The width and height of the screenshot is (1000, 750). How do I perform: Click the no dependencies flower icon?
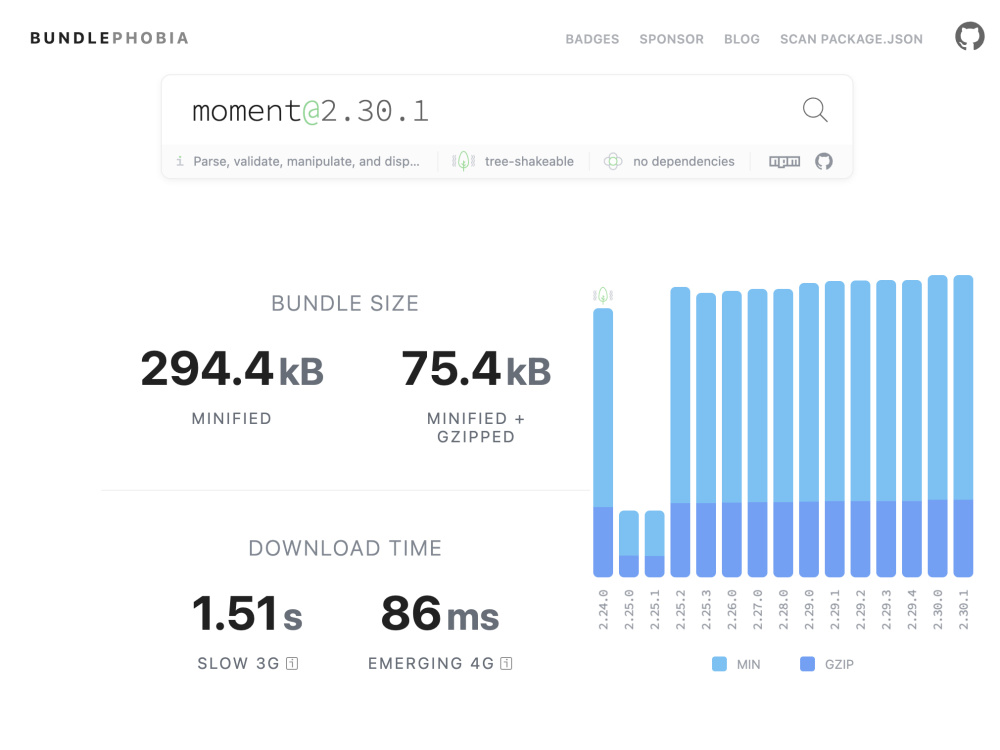pyautogui.click(x=613, y=161)
